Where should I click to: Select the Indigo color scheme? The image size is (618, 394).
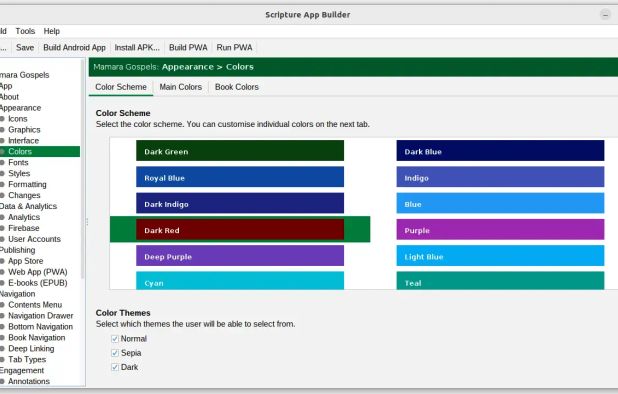coord(500,177)
